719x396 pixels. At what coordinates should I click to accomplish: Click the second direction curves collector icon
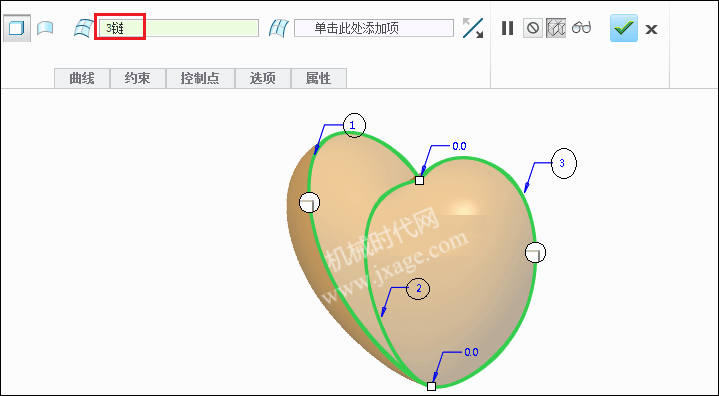[x=279, y=28]
